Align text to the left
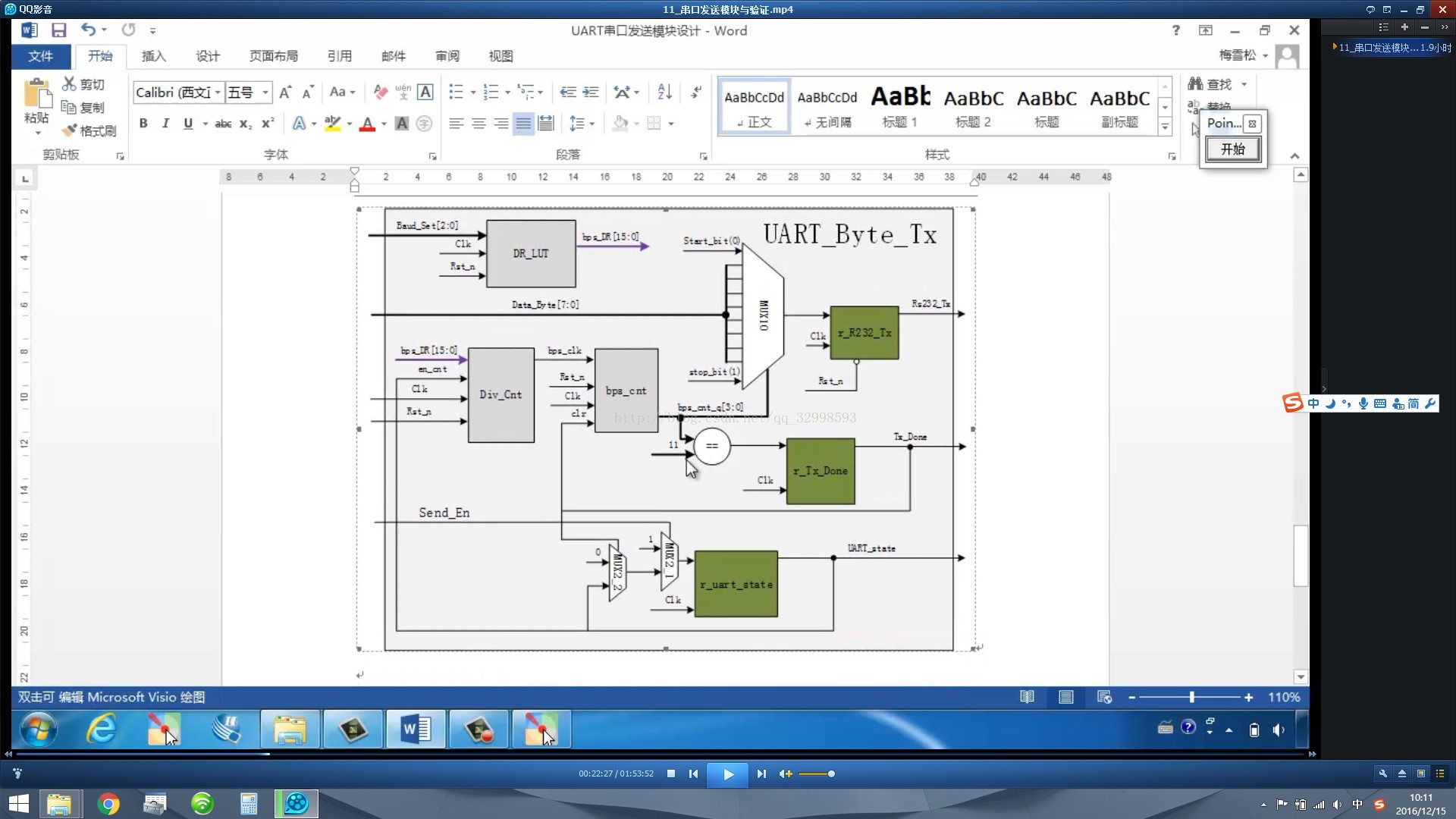1456x819 pixels. coord(456,124)
